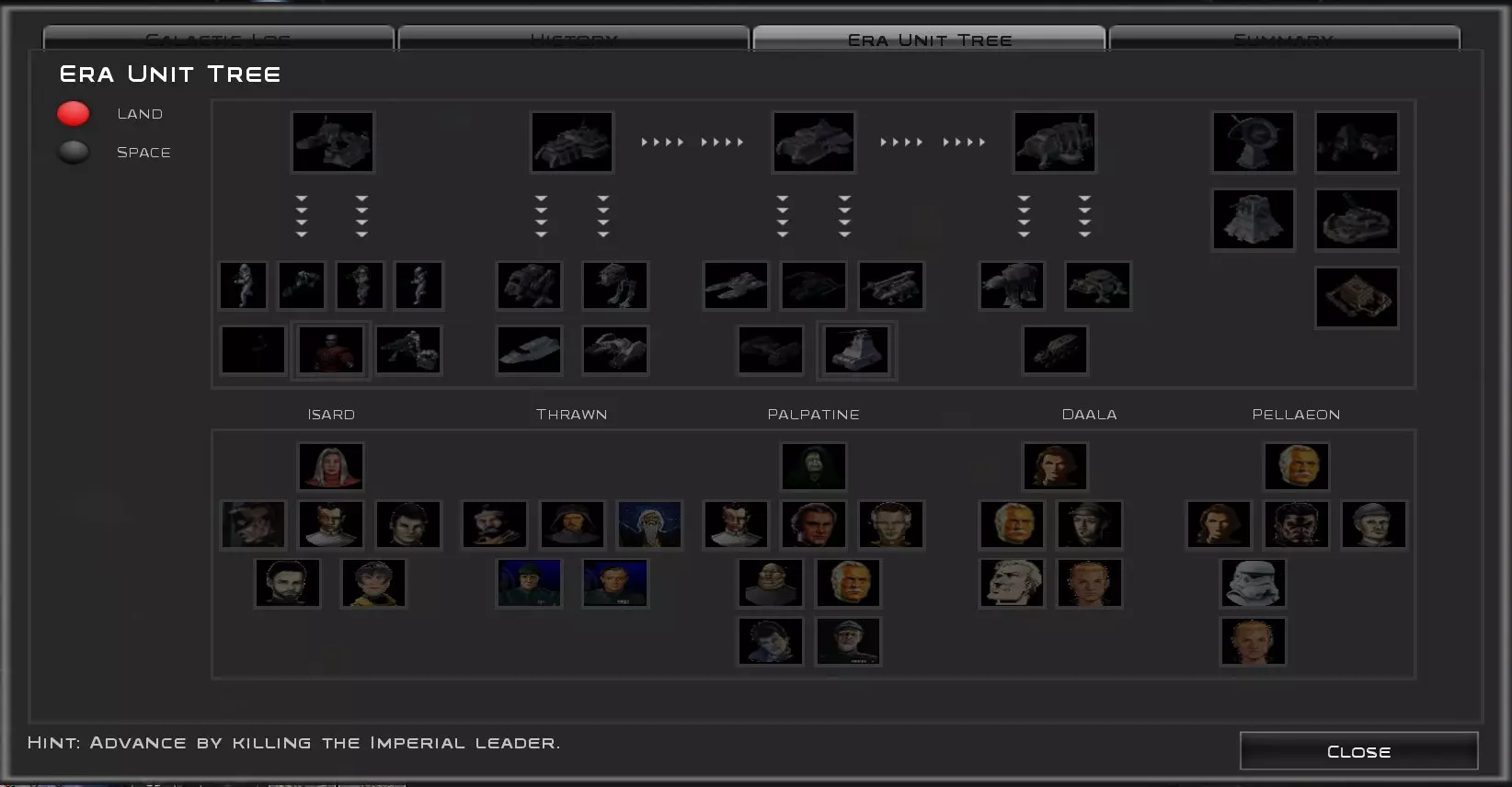Select the radar dish structure icon
The width and height of the screenshot is (1512, 787).
(1254, 142)
